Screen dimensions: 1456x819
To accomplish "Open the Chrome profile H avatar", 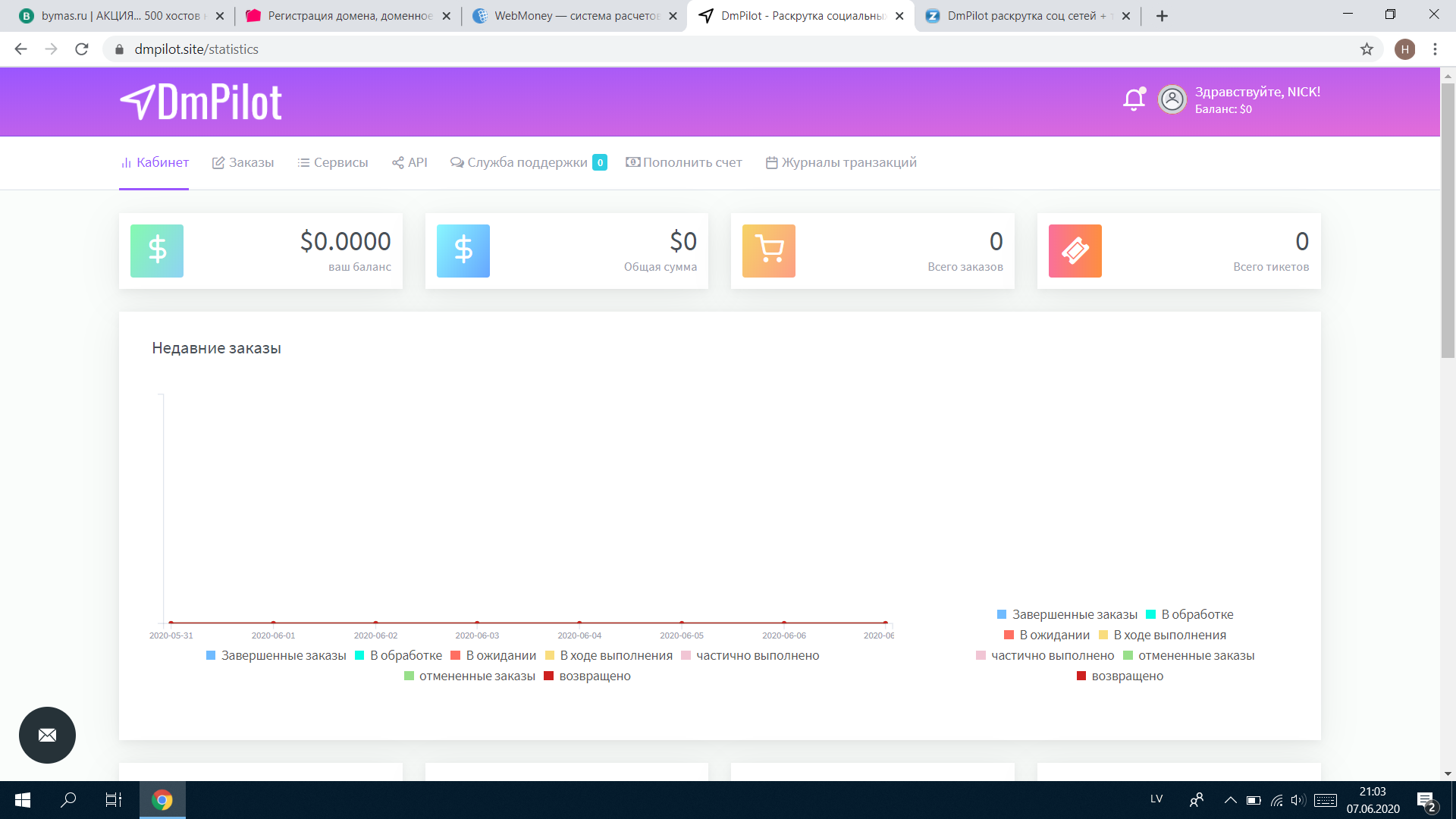I will coord(1404,49).
